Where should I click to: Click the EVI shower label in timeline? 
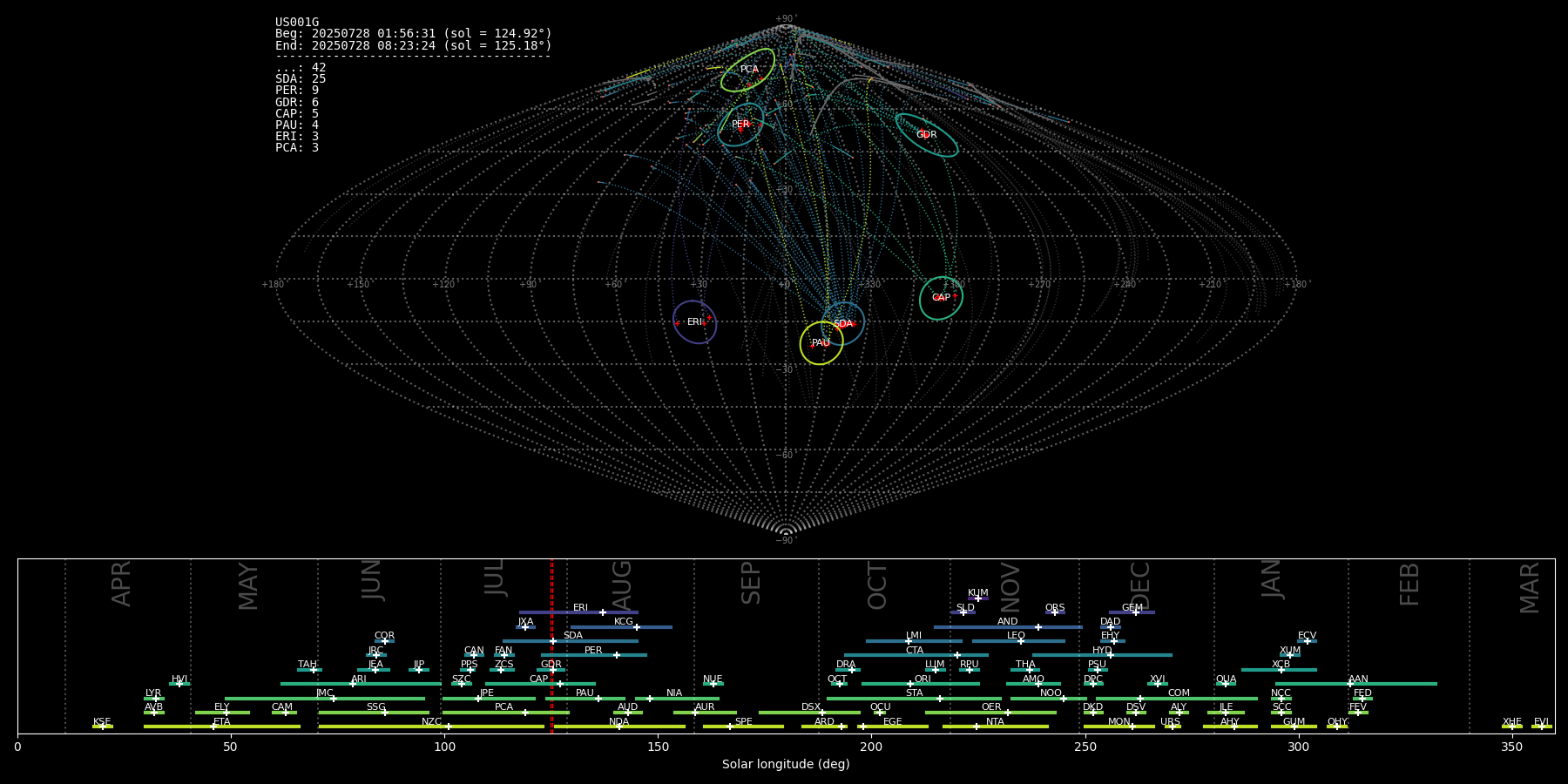tap(1541, 721)
